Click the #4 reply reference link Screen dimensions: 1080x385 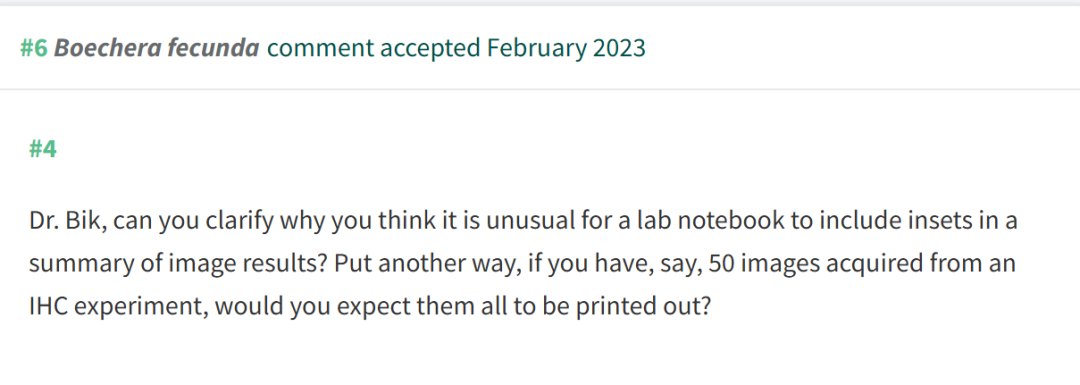click(43, 149)
